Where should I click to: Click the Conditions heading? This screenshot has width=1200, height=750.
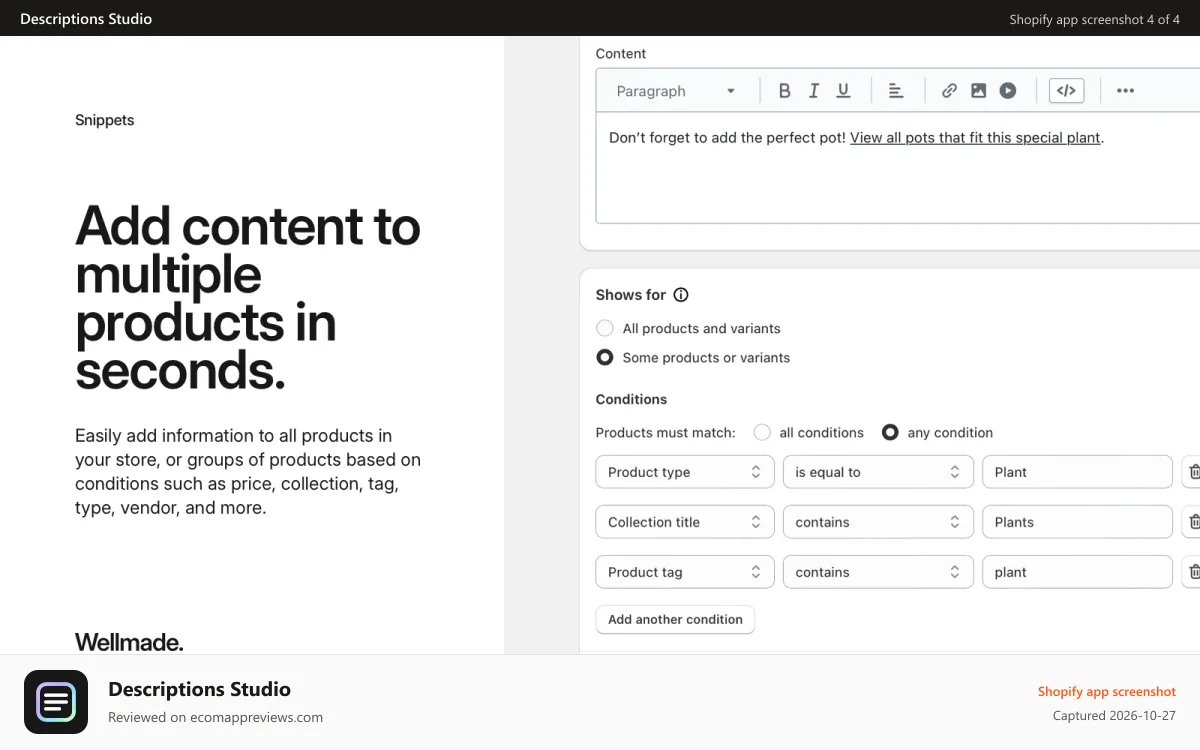click(x=631, y=399)
